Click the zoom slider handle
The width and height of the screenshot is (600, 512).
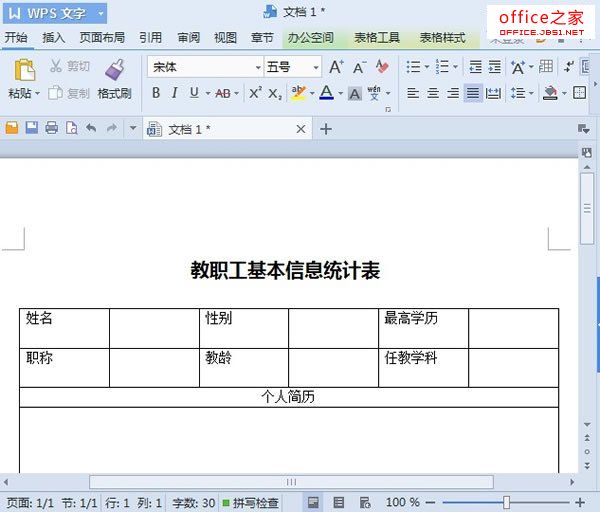pos(506,502)
